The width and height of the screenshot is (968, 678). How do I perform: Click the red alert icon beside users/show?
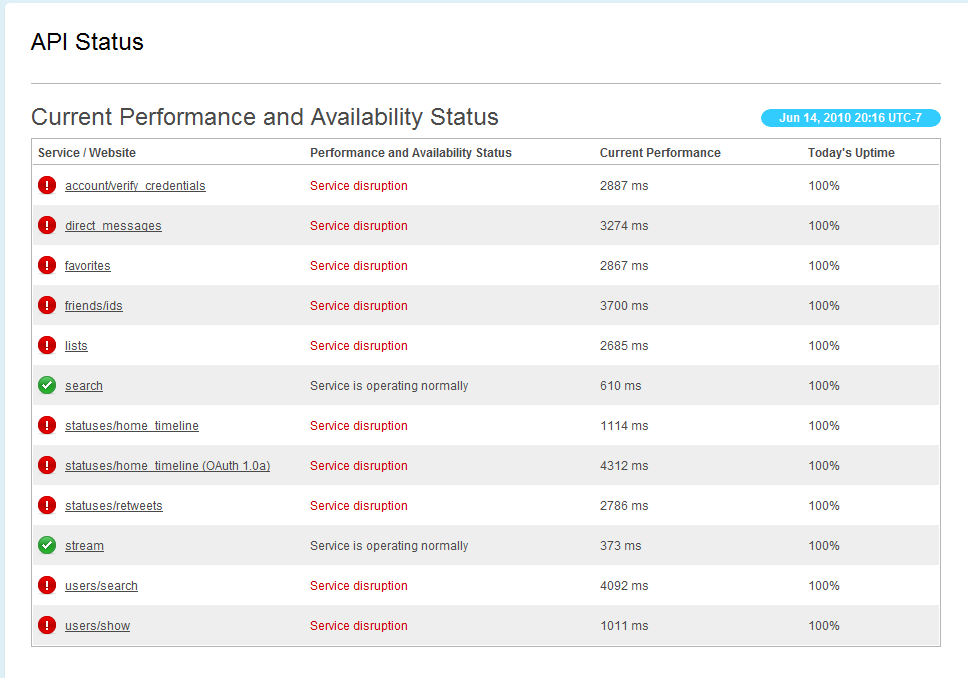47,625
